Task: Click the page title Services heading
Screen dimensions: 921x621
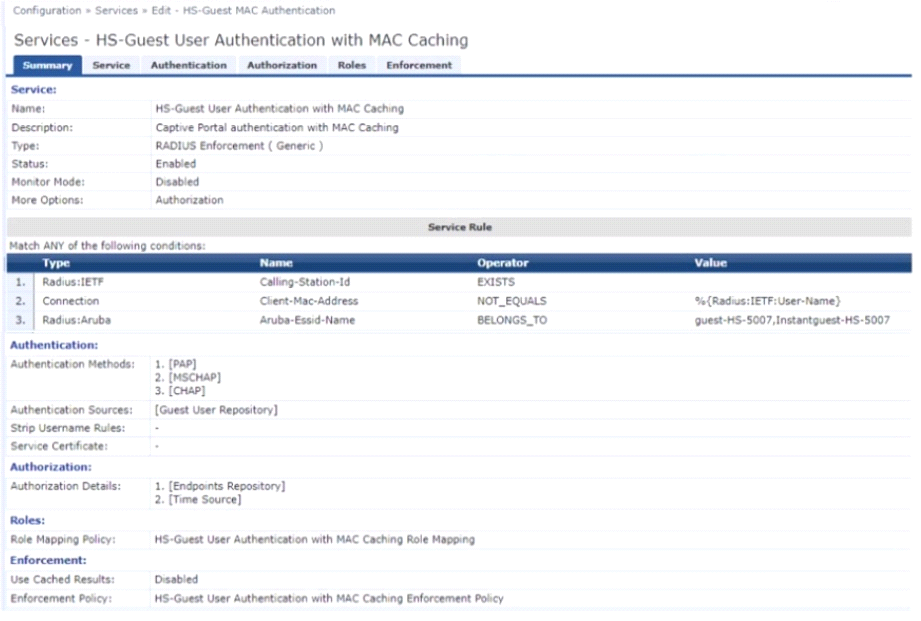Action: 241,40
